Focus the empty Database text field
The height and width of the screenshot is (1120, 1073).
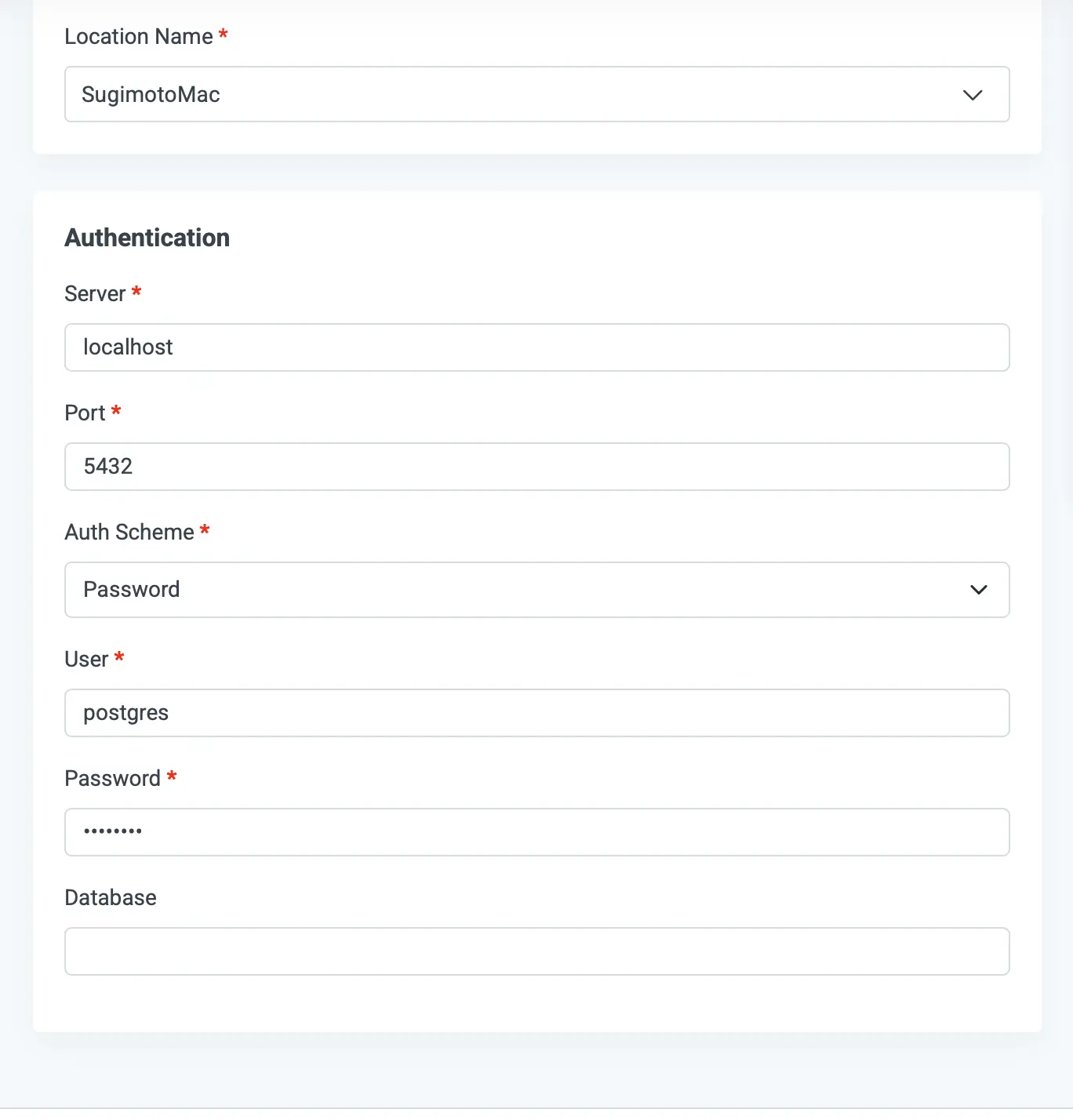[x=536, y=951]
